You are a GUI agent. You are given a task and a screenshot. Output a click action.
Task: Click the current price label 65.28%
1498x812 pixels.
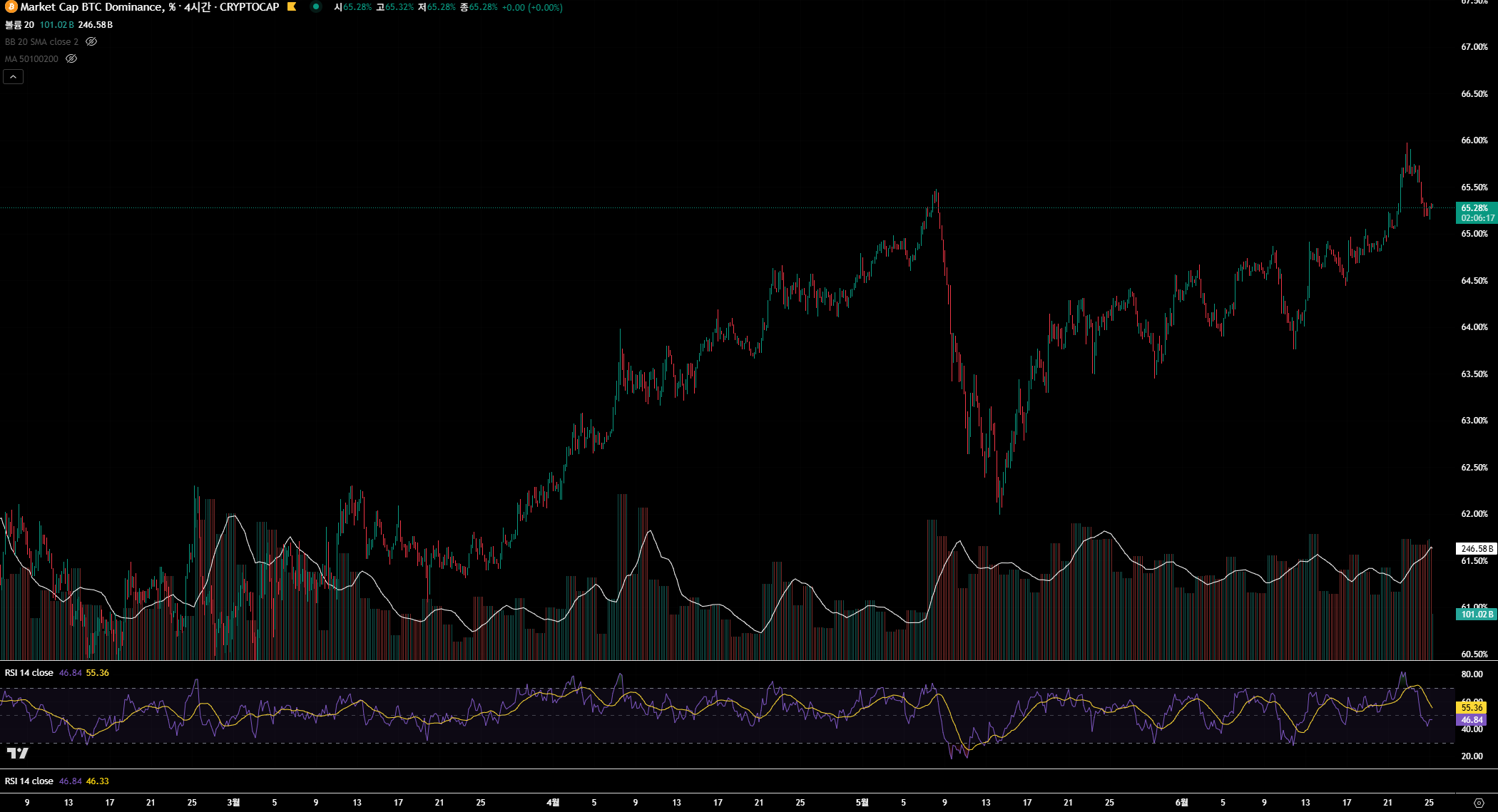(1474, 208)
